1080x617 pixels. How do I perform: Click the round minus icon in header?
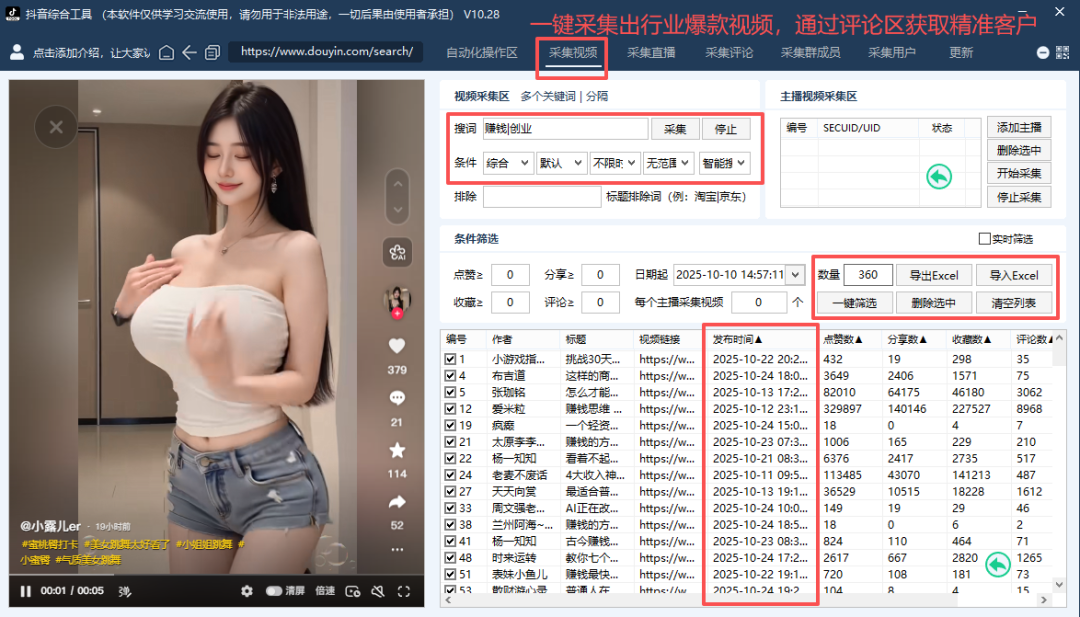pyautogui.click(x=1043, y=53)
